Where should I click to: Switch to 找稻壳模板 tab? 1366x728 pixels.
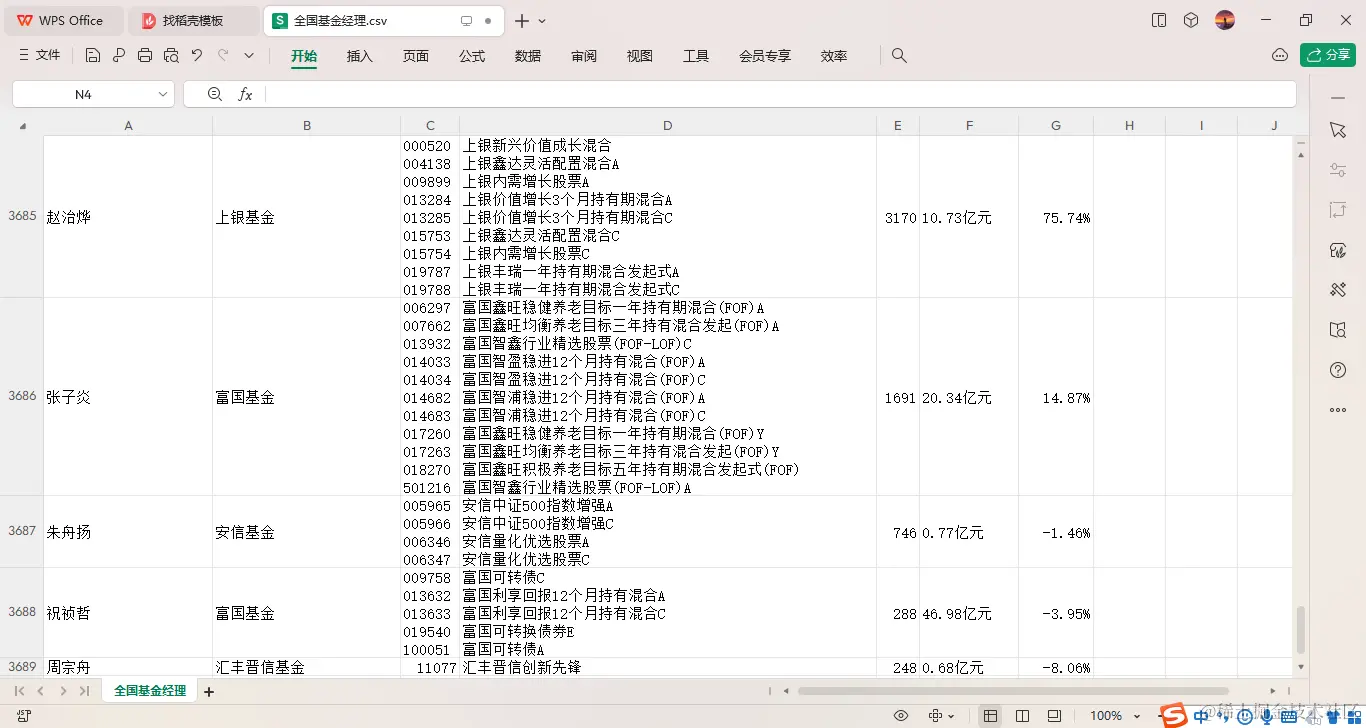coord(195,20)
